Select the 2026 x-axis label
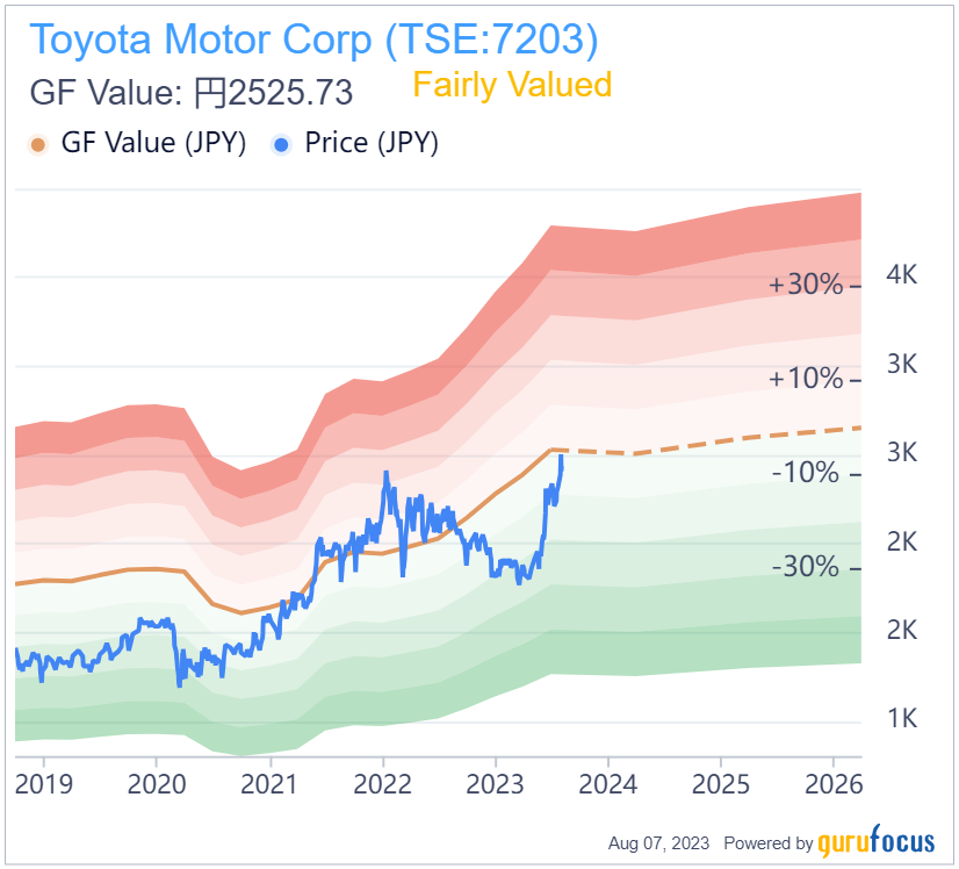 (836, 783)
